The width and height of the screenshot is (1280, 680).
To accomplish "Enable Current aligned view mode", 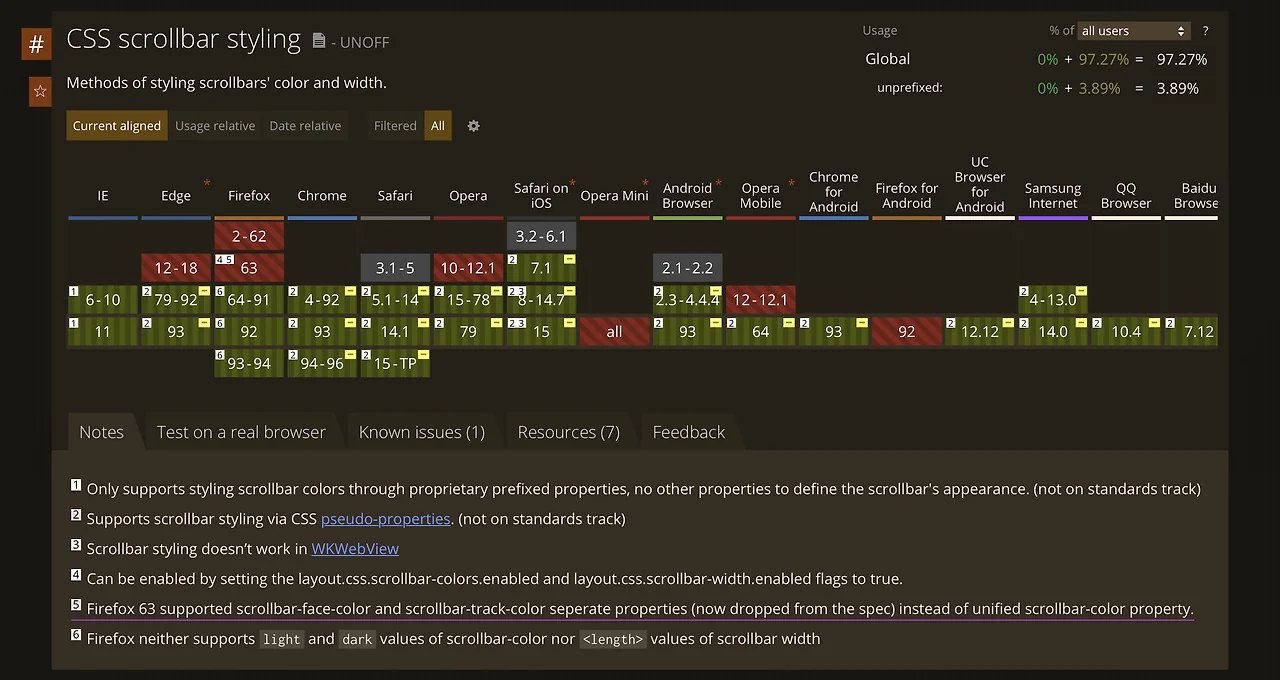I will (x=117, y=126).
